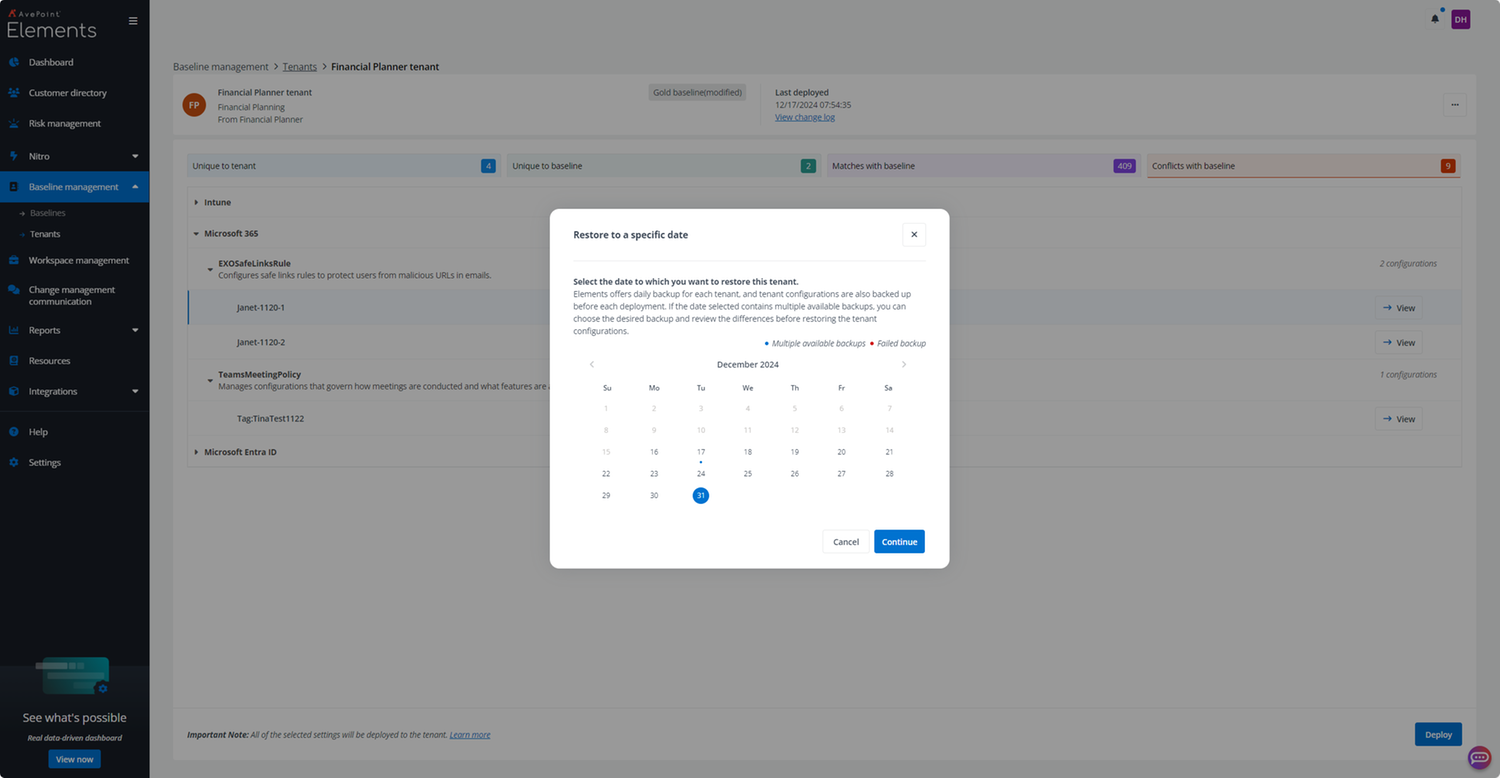Viewport: 1500px width, 778px height.
Task: Click the Reports chart icon
Action: coord(14,330)
